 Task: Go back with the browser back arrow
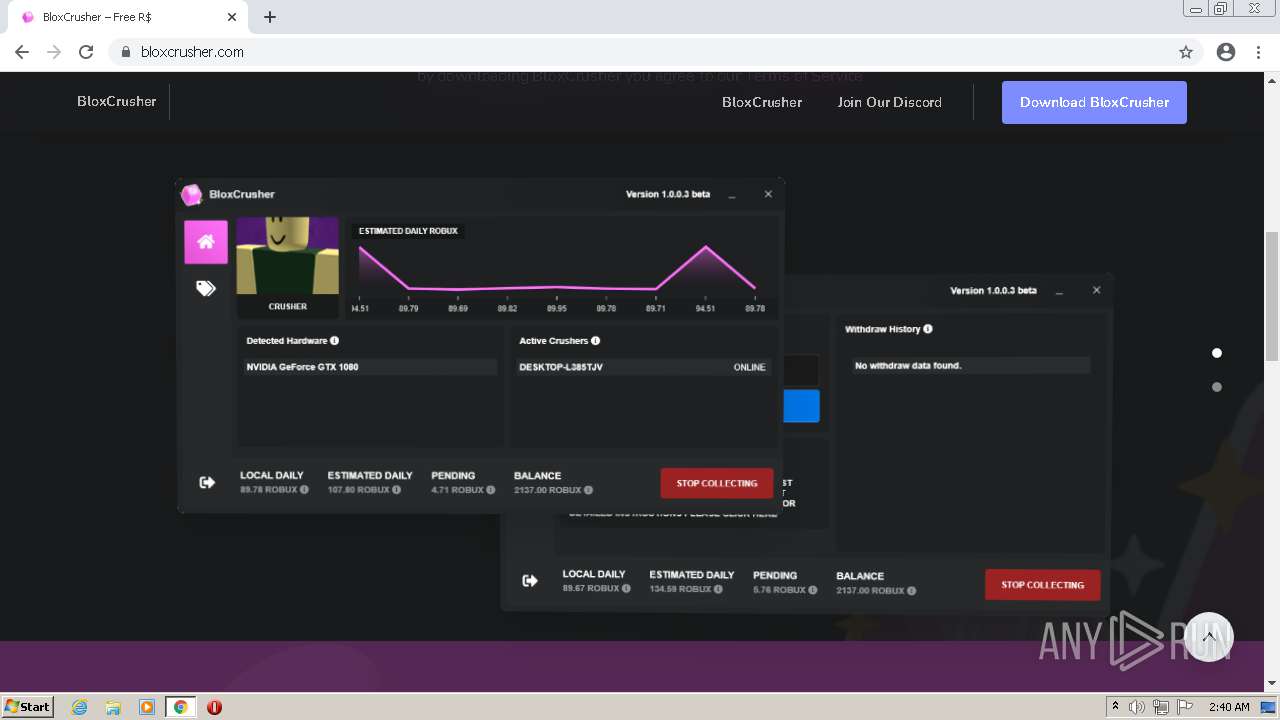(22, 52)
